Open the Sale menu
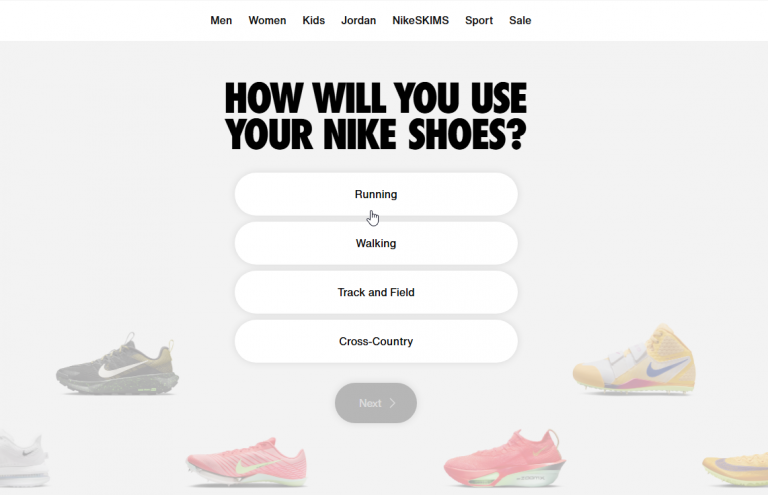Screen dimensions: 768x495 pos(520,21)
